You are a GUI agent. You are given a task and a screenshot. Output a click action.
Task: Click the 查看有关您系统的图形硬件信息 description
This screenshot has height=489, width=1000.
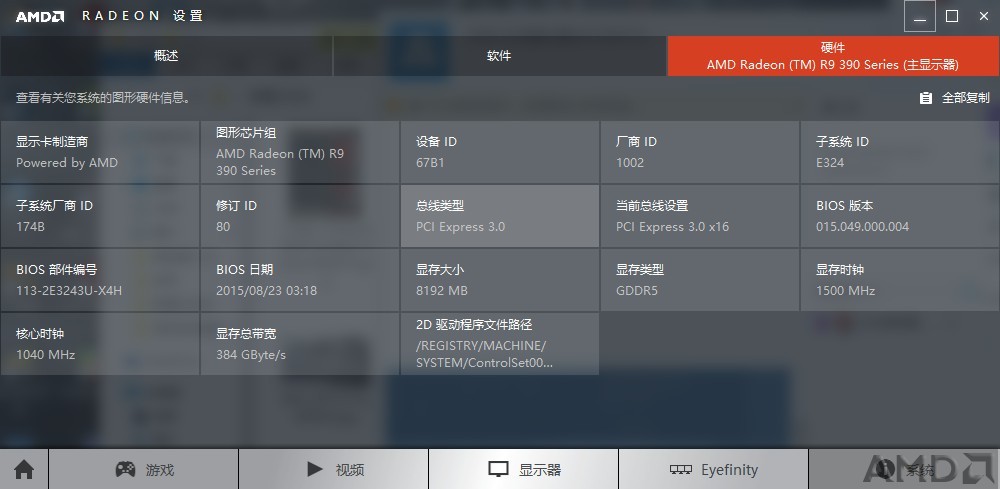click(x=103, y=98)
